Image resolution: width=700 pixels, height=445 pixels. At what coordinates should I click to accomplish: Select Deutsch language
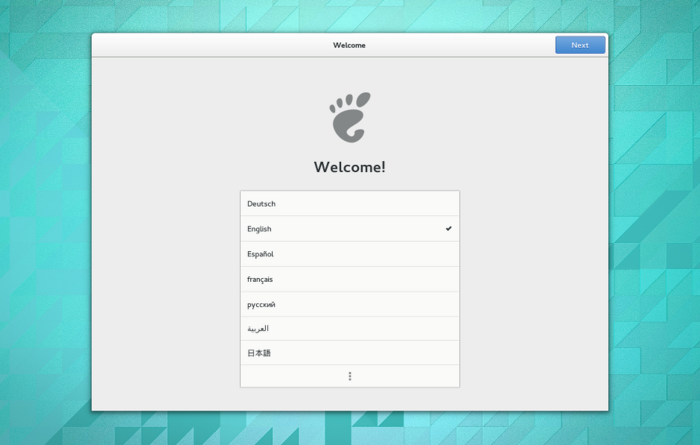click(350, 204)
